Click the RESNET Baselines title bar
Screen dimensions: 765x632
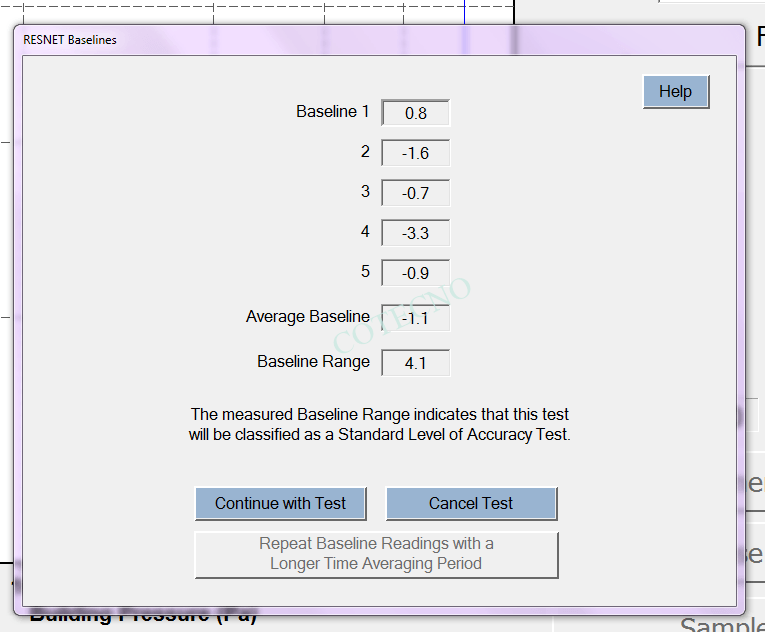300,40
